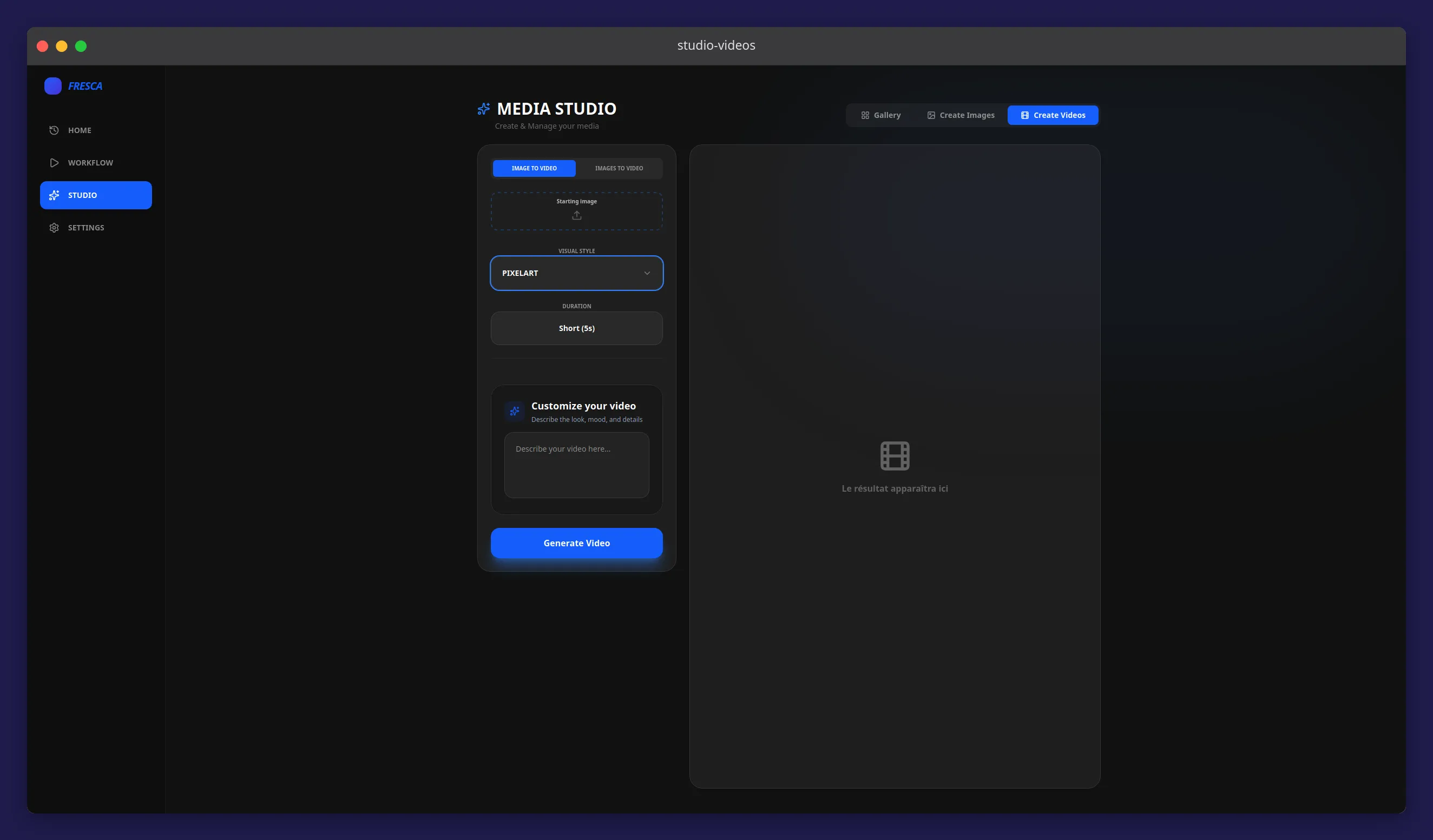
Task: Click the FRESCA brand name link
Action: pyautogui.click(x=86, y=87)
